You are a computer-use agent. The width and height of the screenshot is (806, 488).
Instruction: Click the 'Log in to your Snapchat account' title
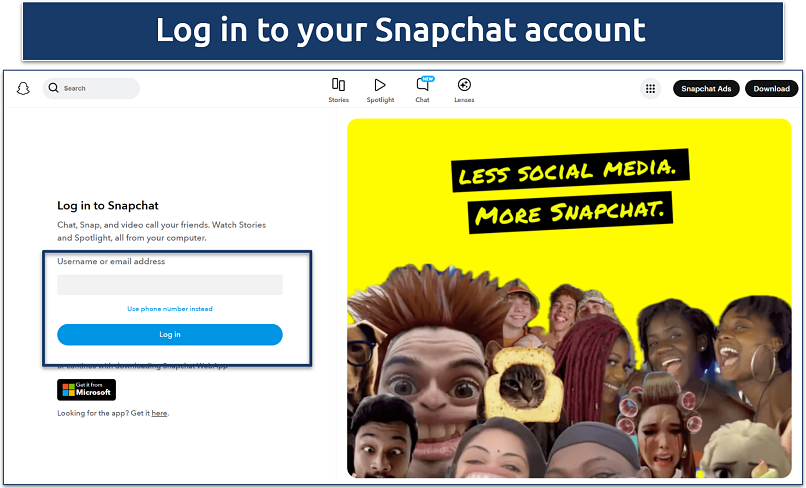(401, 30)
